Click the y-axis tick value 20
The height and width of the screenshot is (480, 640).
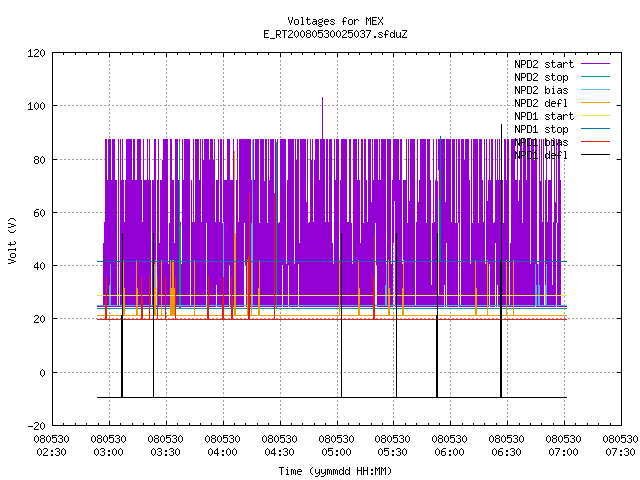click(x=40, y=319)
